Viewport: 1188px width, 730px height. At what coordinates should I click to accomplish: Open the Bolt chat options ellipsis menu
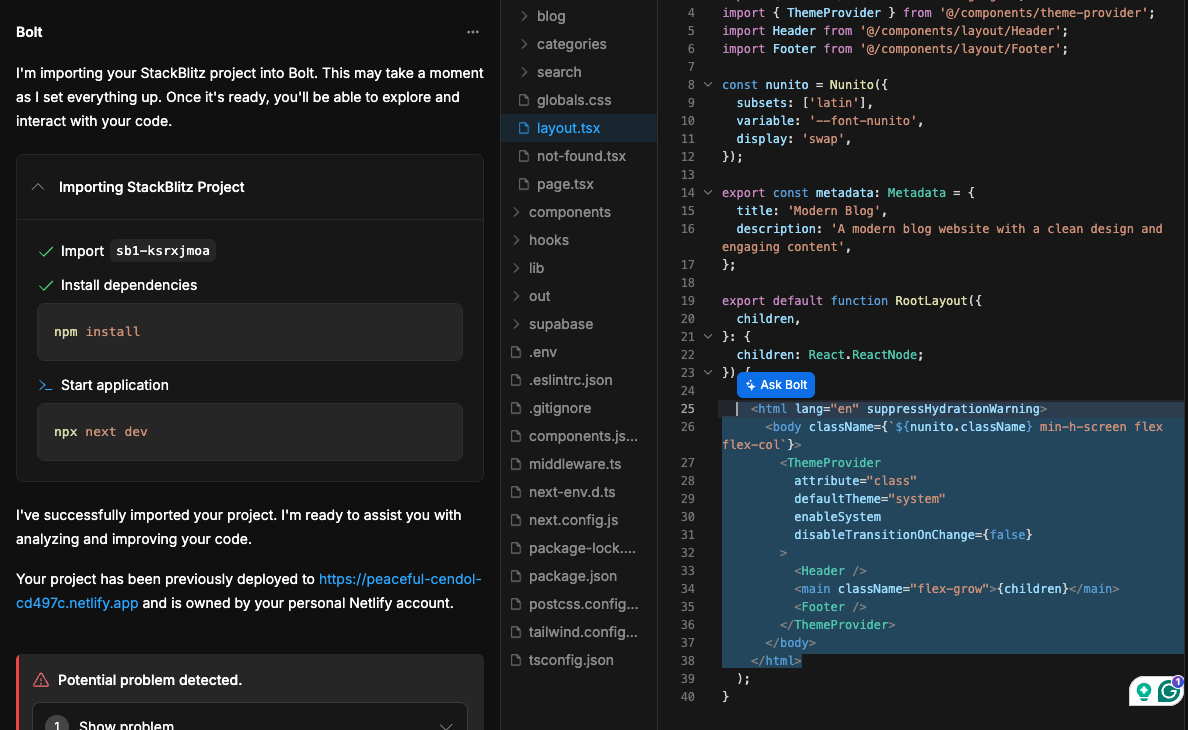point(472,32)
